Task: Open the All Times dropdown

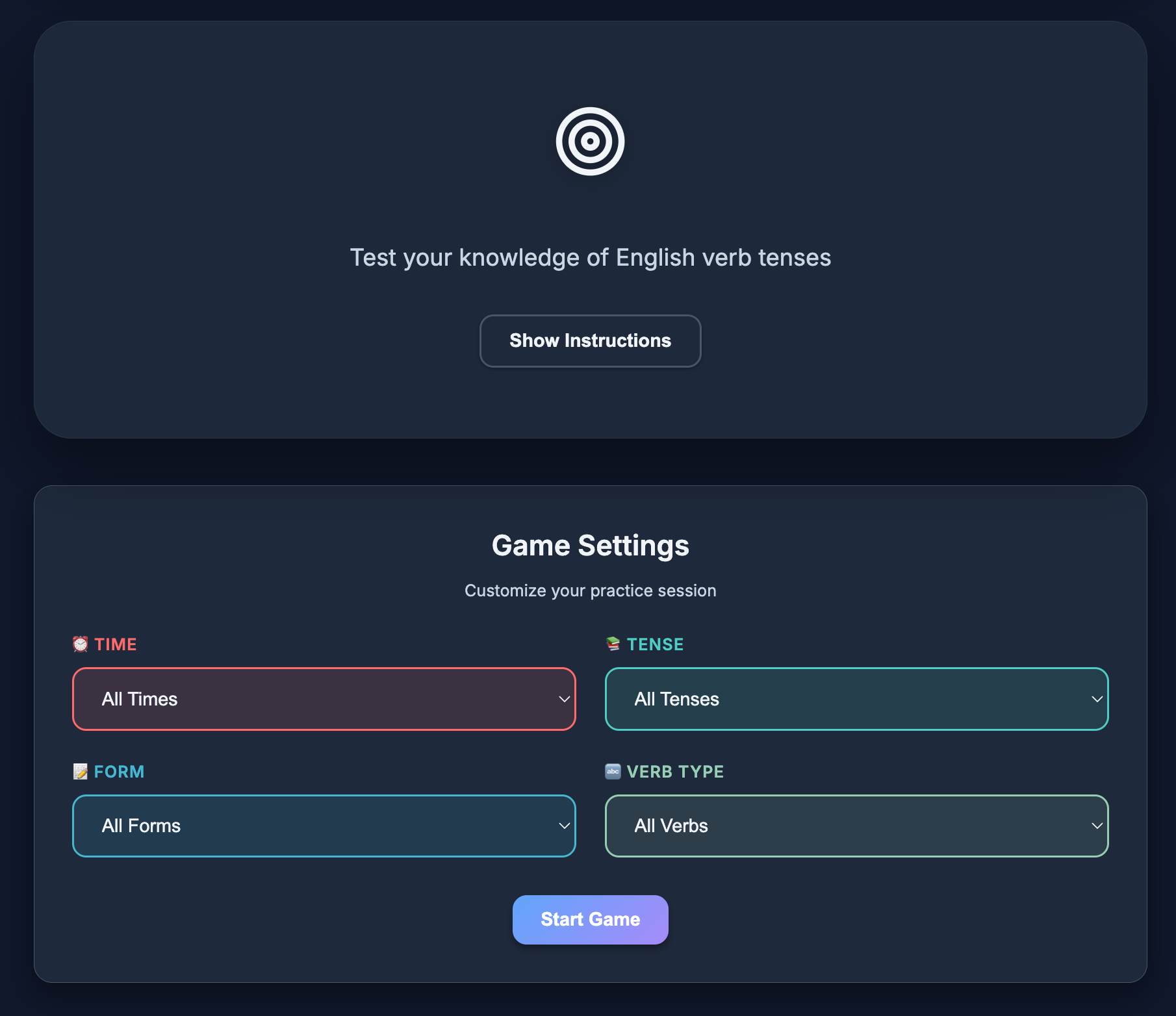Action: 324,699
